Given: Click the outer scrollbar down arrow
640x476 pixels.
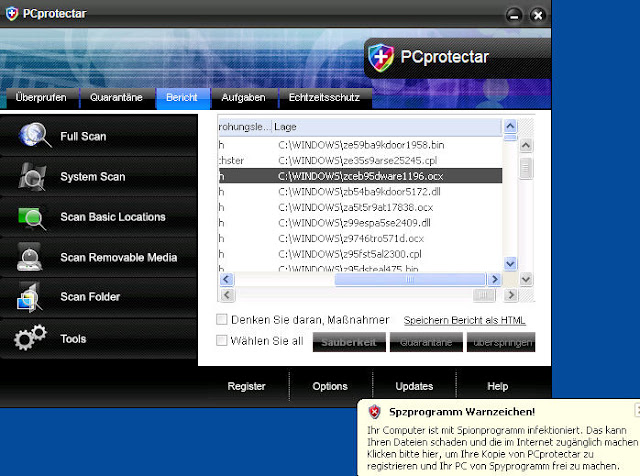Looking at the screenshot, I should (x=526, y=280).
